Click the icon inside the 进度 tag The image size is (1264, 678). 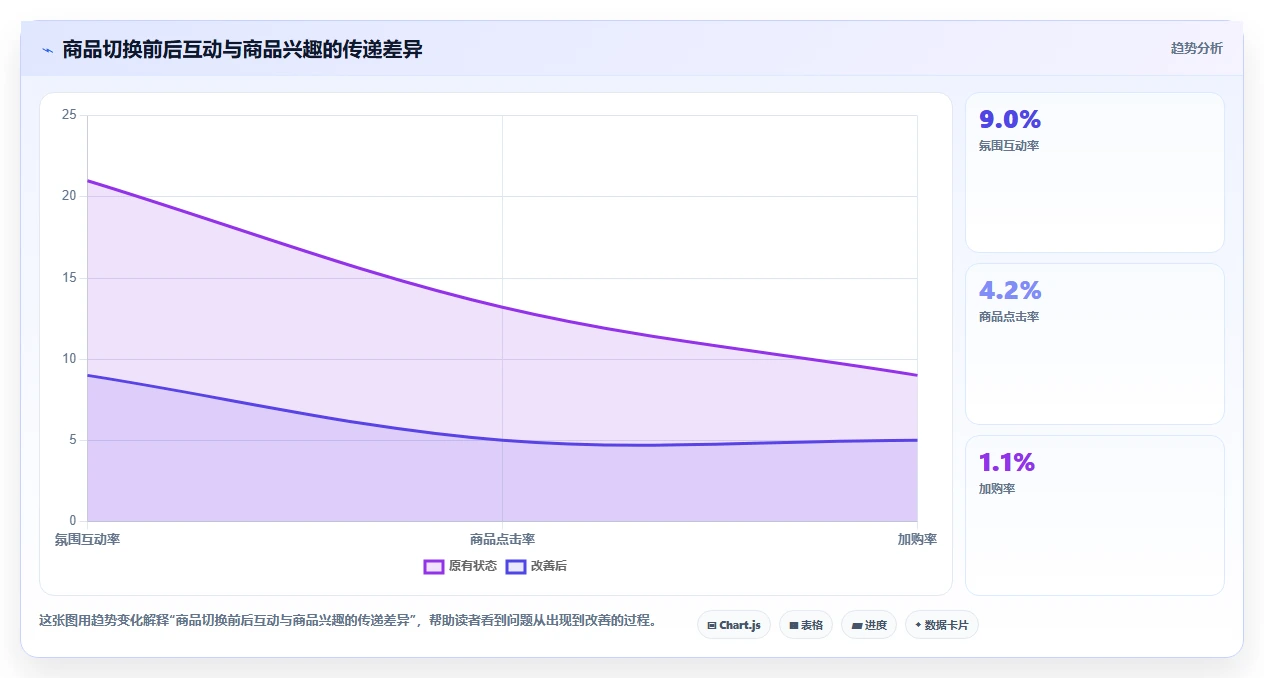[x=857, y=625]
